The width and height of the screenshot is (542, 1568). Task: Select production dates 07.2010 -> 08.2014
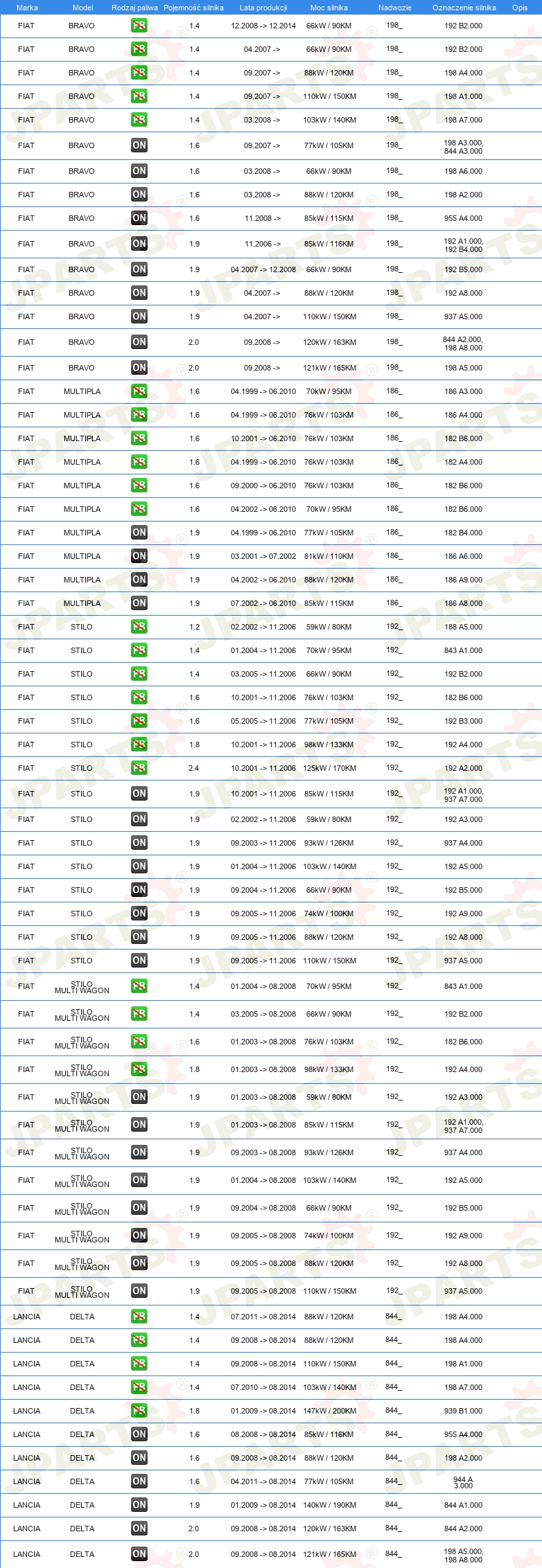263,1387
